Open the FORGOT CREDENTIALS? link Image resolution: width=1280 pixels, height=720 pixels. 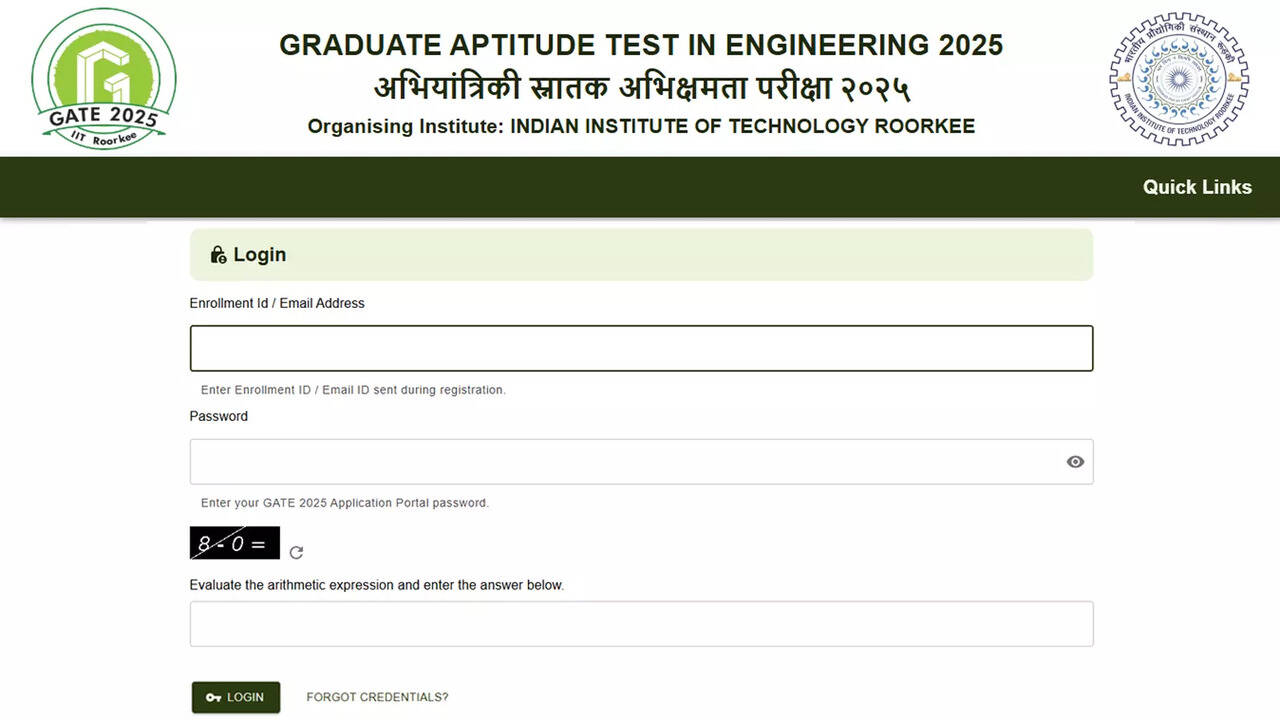377,697
